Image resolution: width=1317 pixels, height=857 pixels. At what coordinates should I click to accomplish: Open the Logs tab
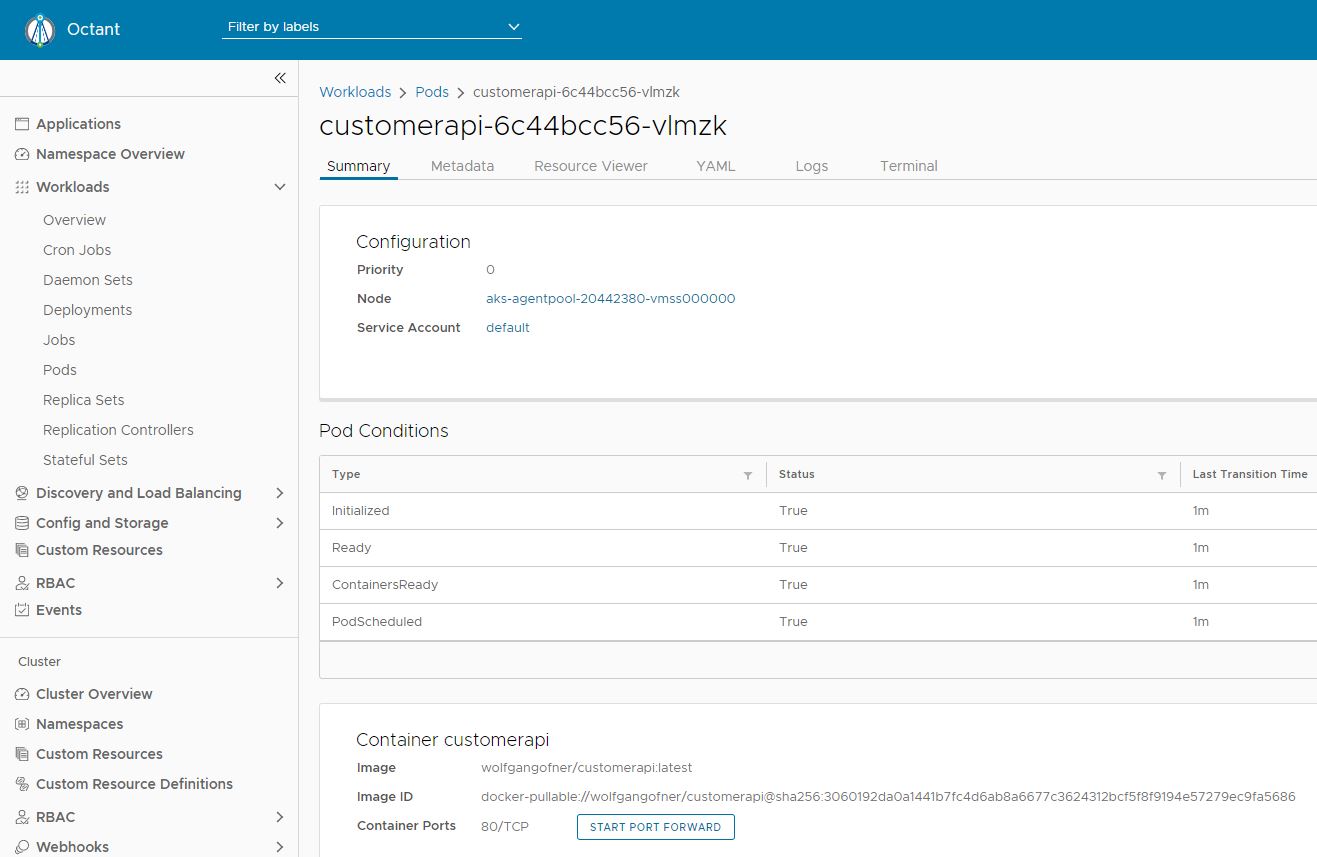coord(811,166)
